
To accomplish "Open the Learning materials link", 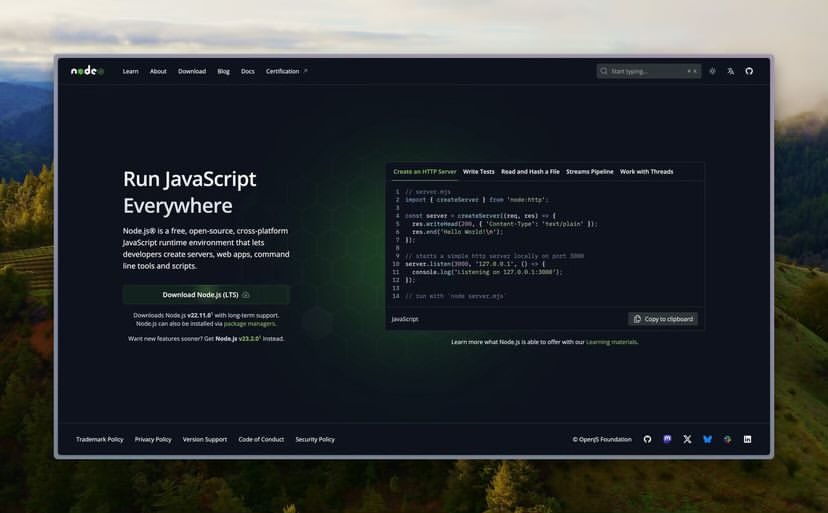I will 611,342.
